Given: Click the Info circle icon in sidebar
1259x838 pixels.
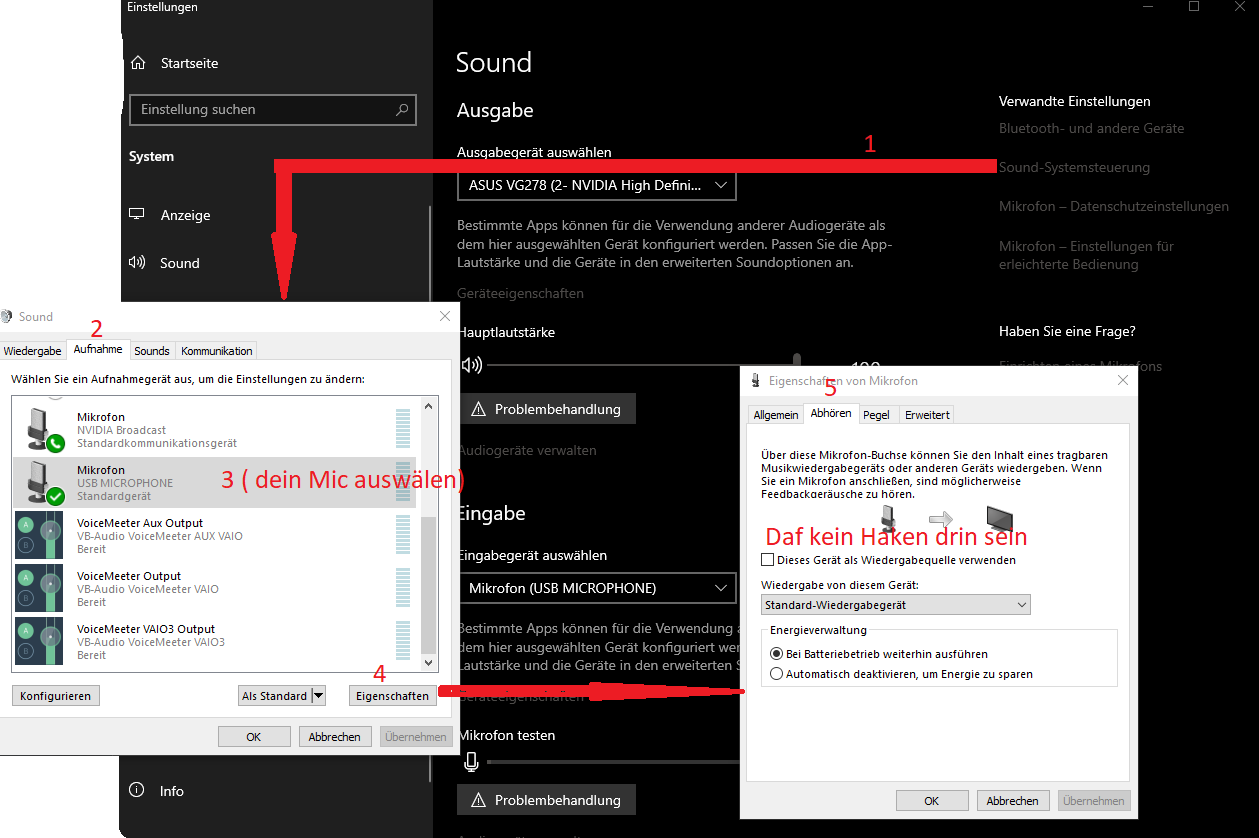Looking at the screenshot, I should (x=137, y=791).
